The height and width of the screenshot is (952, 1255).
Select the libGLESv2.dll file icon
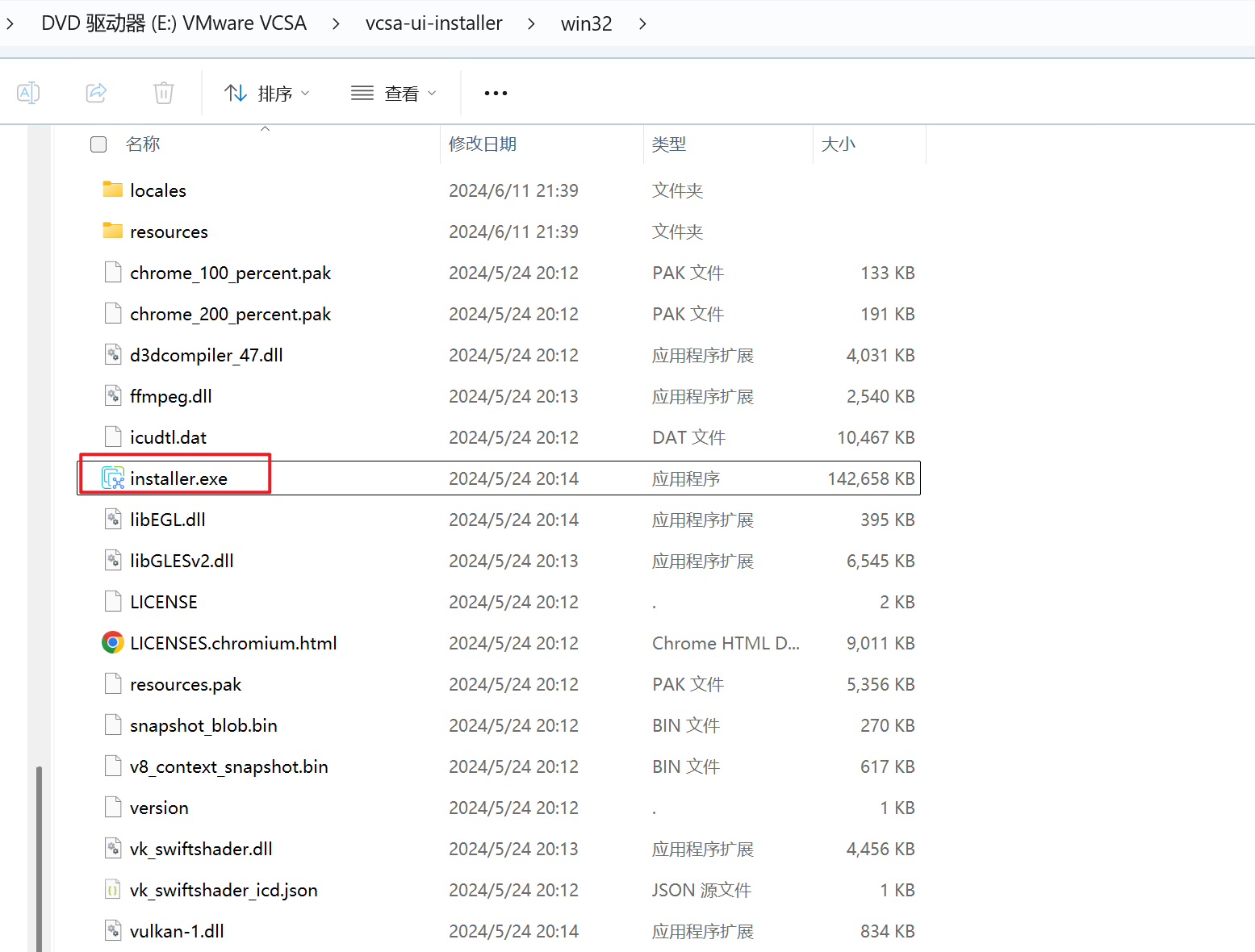113,560
